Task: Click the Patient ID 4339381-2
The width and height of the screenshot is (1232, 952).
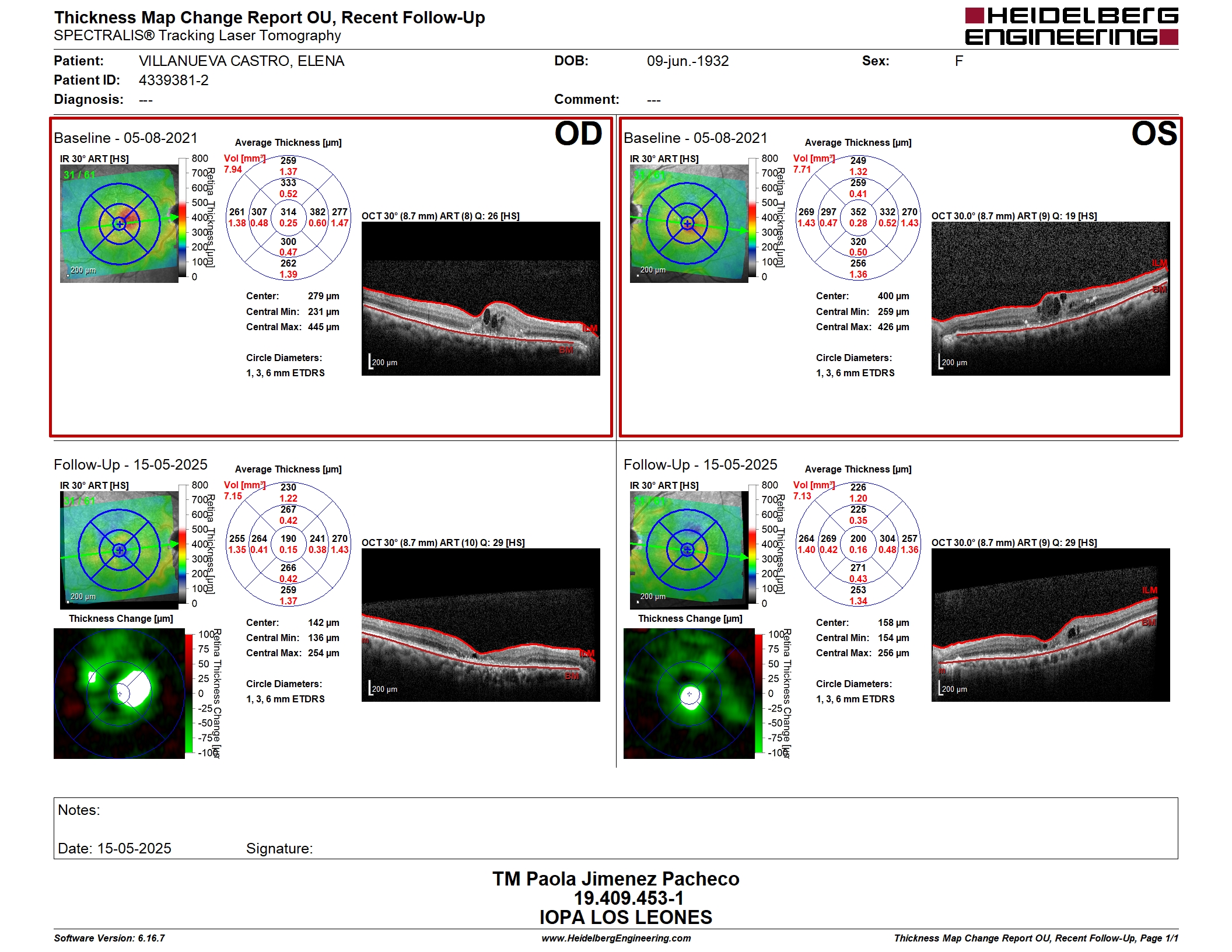Action: tap(173, 80)
